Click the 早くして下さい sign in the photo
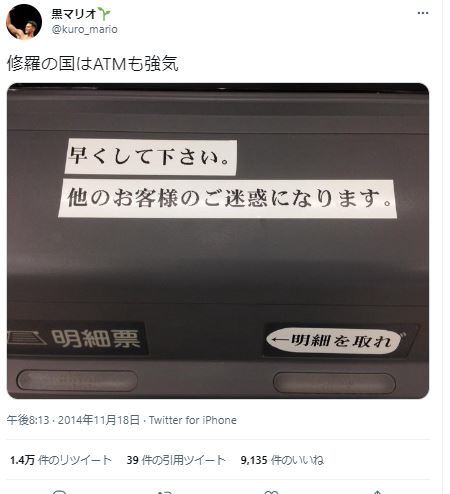This screenshot has height=494, width=450. click(151, 157)
